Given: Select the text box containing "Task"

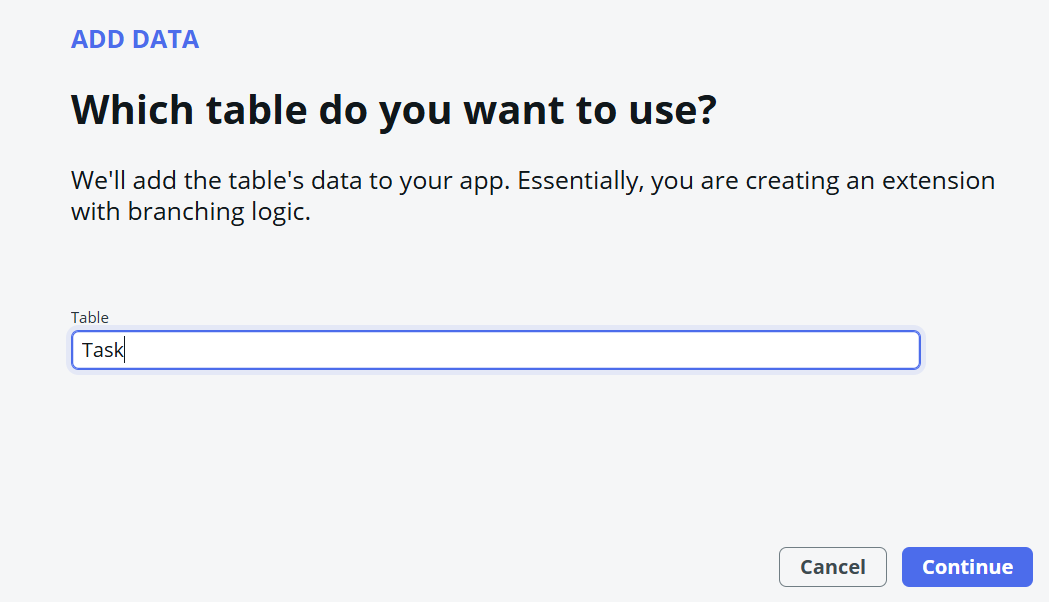Looking at the screenshot, I should pyautogui.click(x=495, y=350).
